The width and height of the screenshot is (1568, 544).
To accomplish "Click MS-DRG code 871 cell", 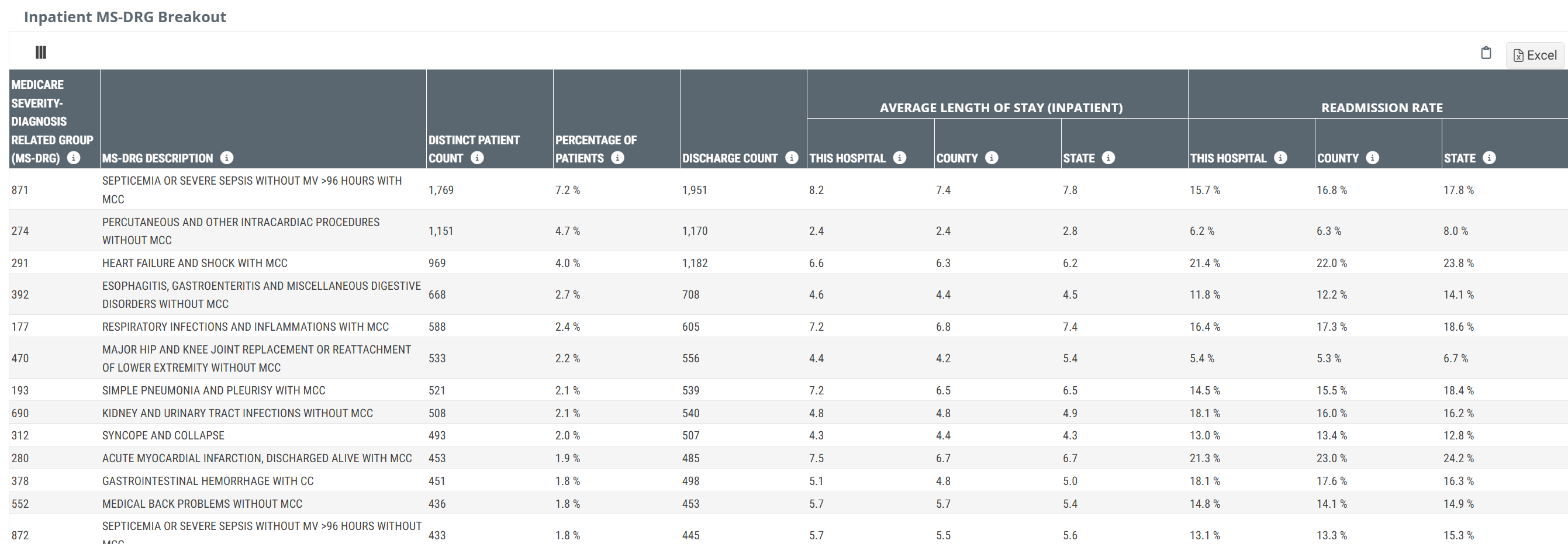I will 20,190.
